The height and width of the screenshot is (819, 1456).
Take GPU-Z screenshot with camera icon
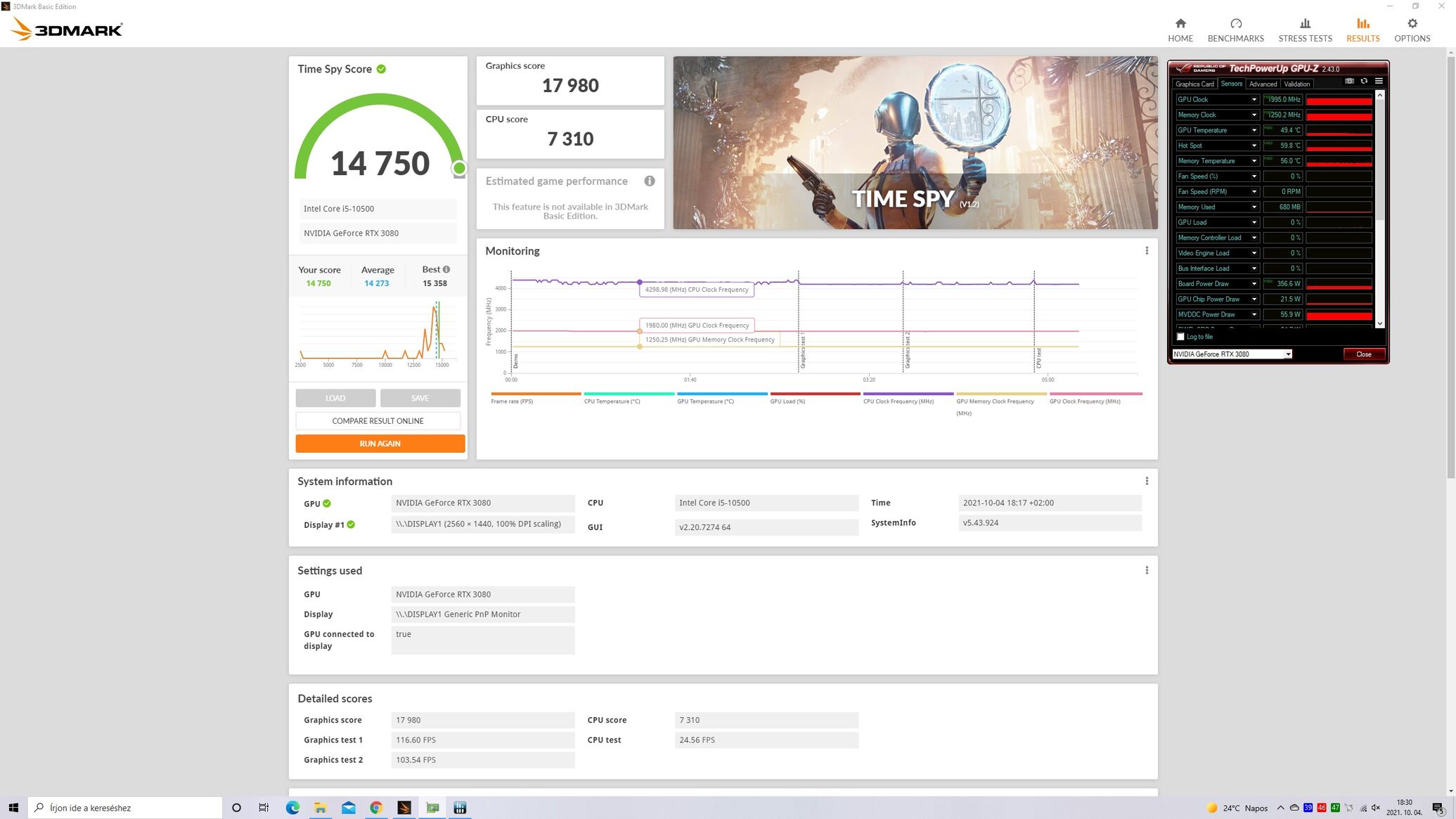pyautogui.click(x=1349, y=82)
